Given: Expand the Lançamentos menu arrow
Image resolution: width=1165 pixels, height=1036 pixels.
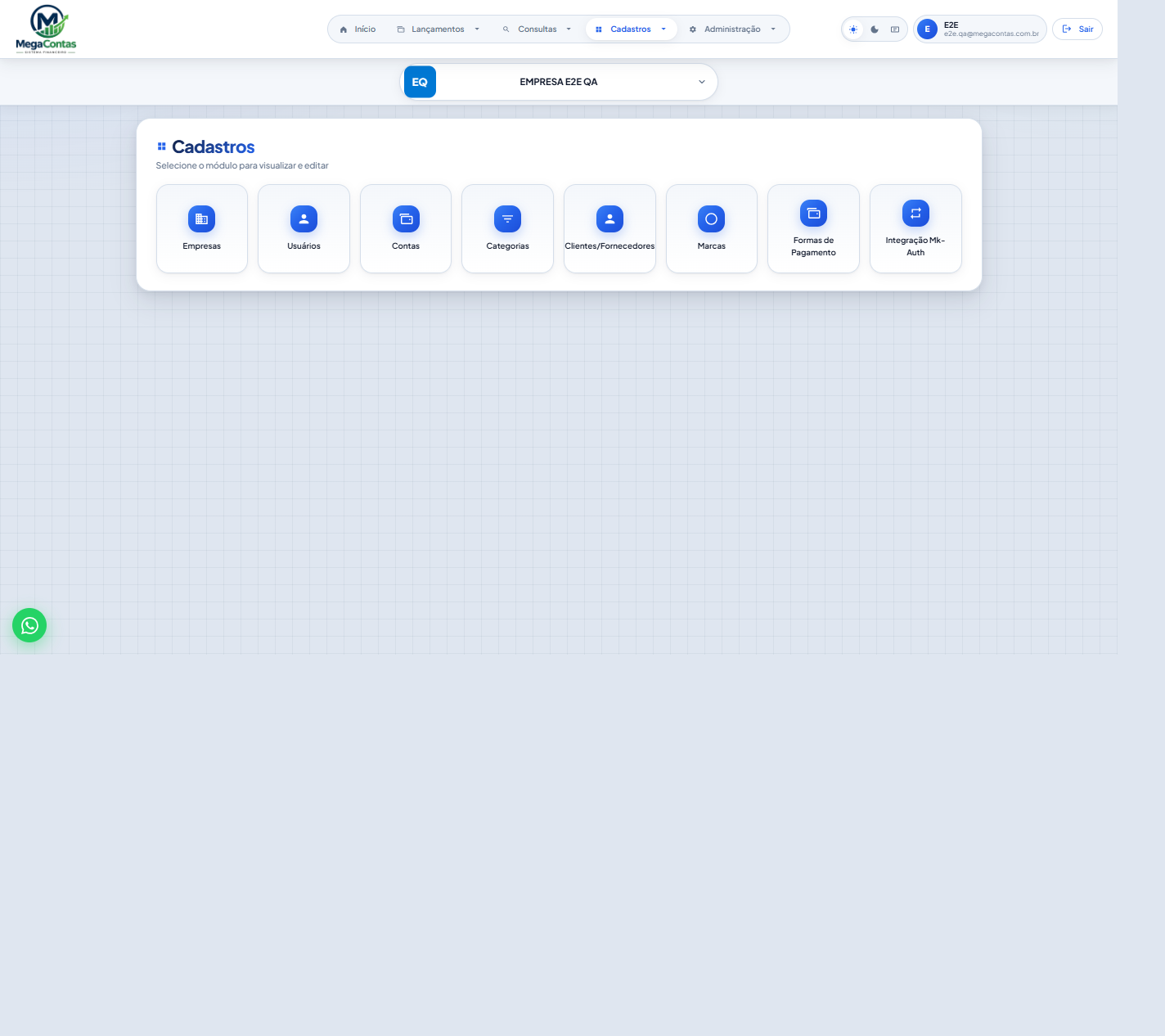Looking at the screenshot, I should [x=477, y=29].
